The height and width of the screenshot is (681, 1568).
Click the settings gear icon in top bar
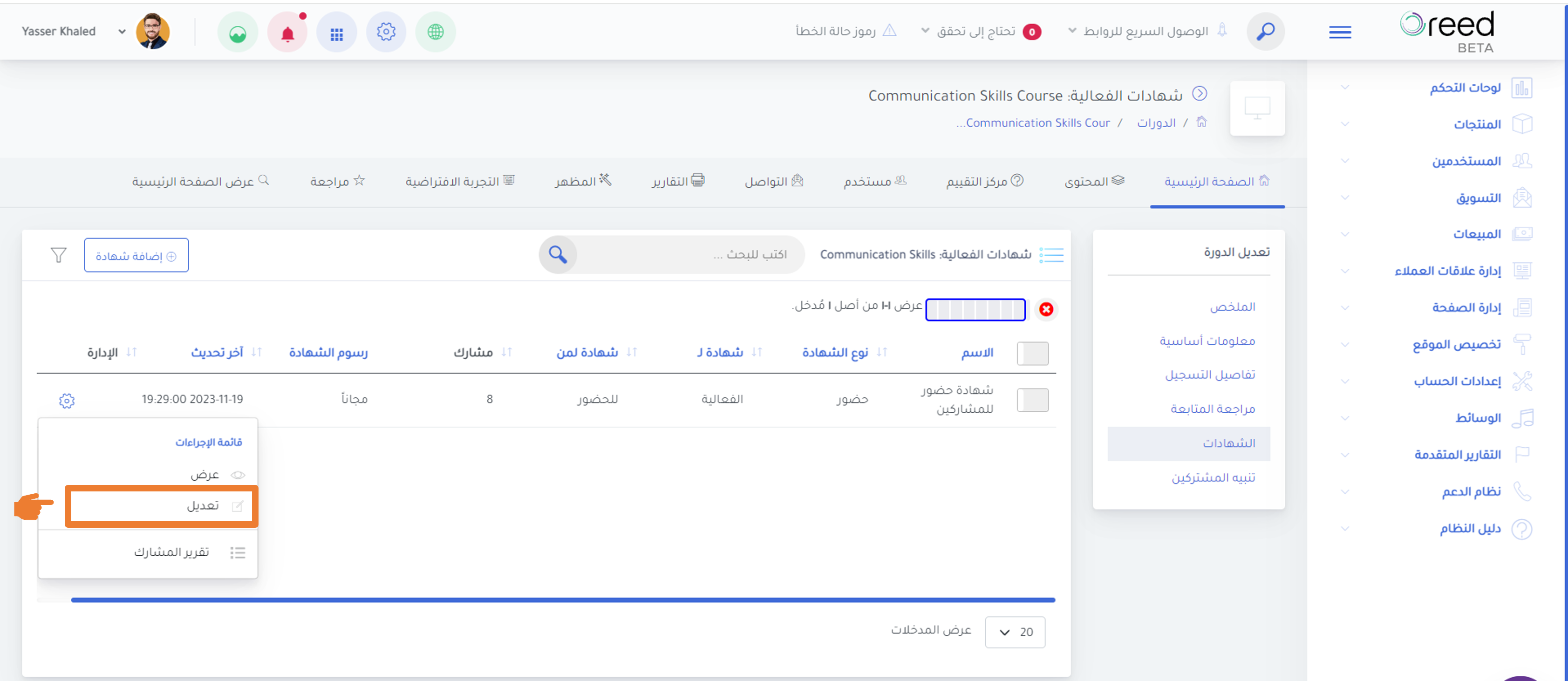[x=386, y=32]
